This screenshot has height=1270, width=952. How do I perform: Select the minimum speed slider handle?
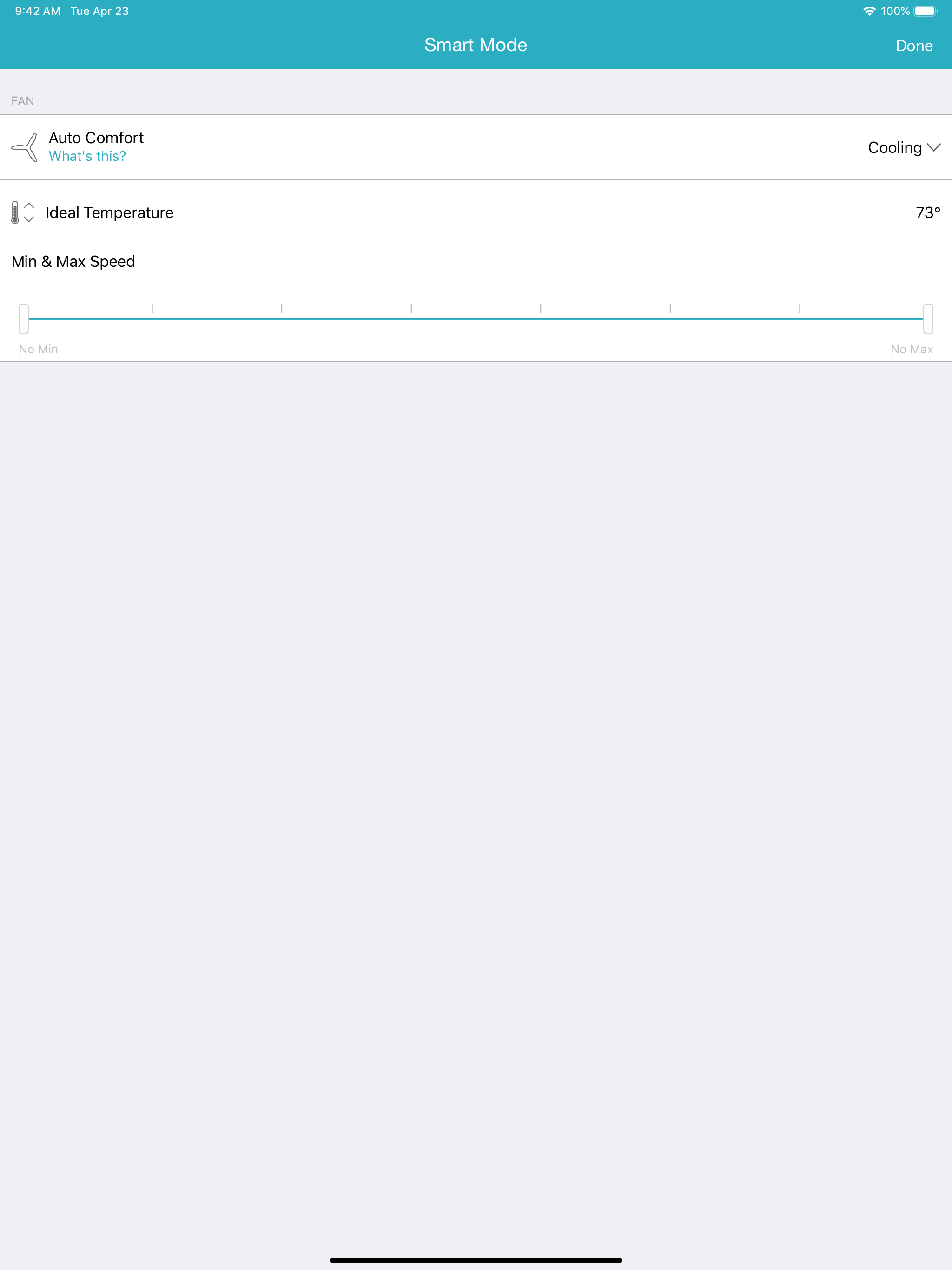24,318
